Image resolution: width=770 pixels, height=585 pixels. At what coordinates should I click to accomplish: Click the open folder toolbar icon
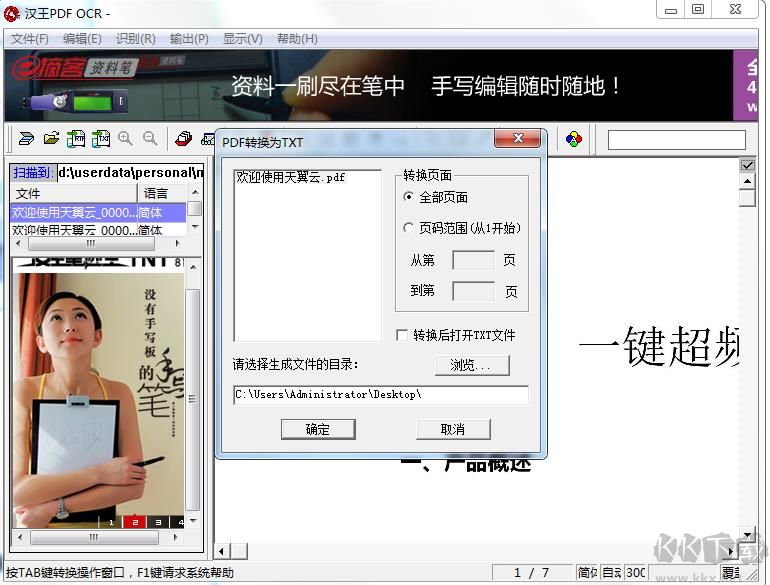pyautogui.click(x=51, y=139)
